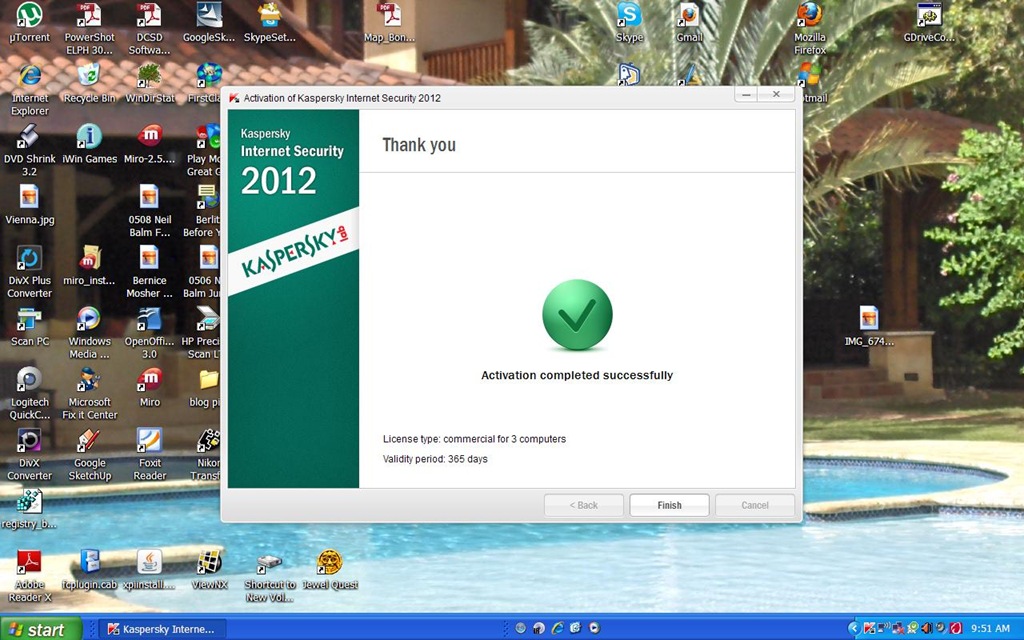Select Kaspersky Internet taskbar button
Viewport: 1024px width, 640px height.
162,629
